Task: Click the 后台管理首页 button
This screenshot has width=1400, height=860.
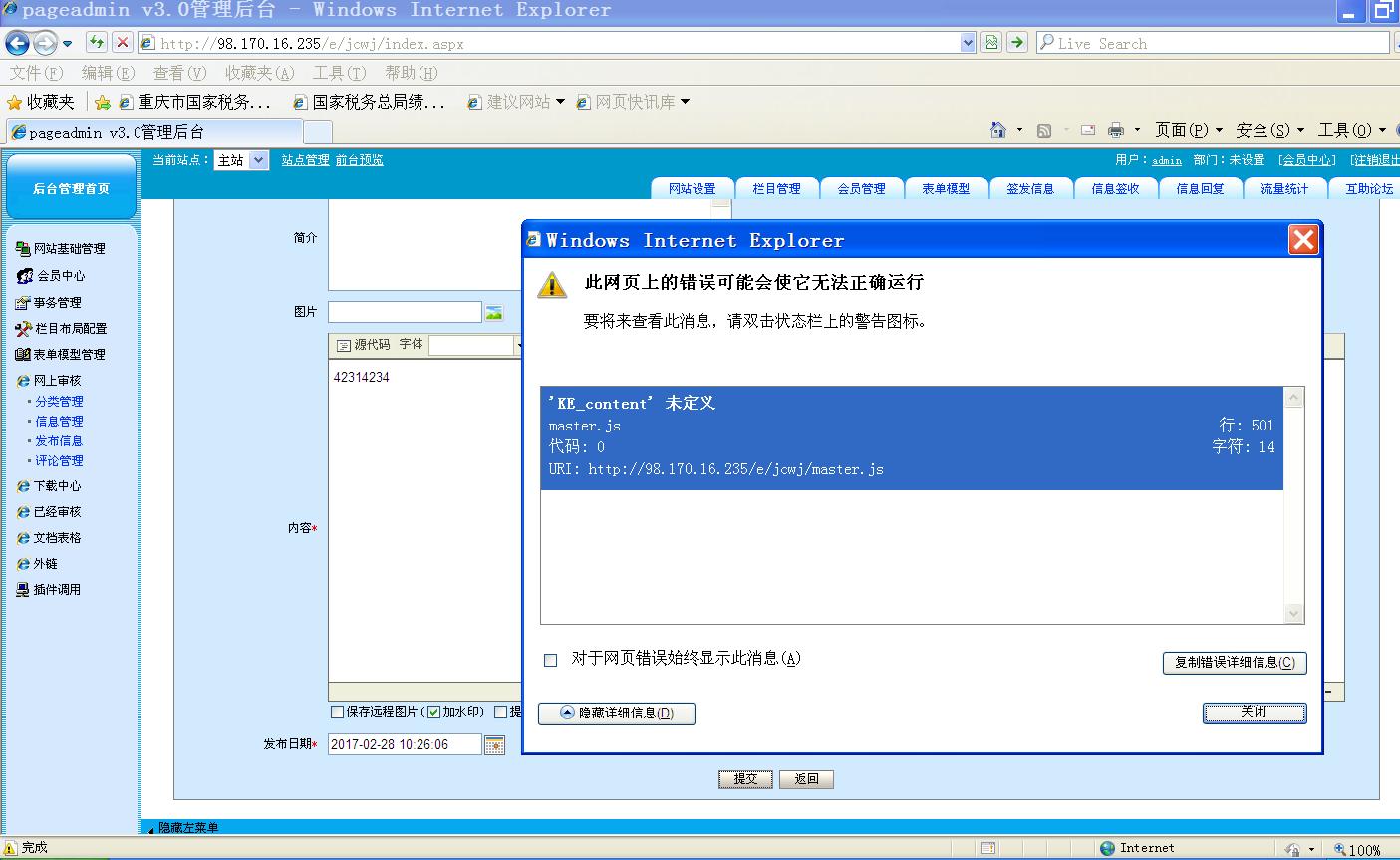Action: [x=71, y=188]
